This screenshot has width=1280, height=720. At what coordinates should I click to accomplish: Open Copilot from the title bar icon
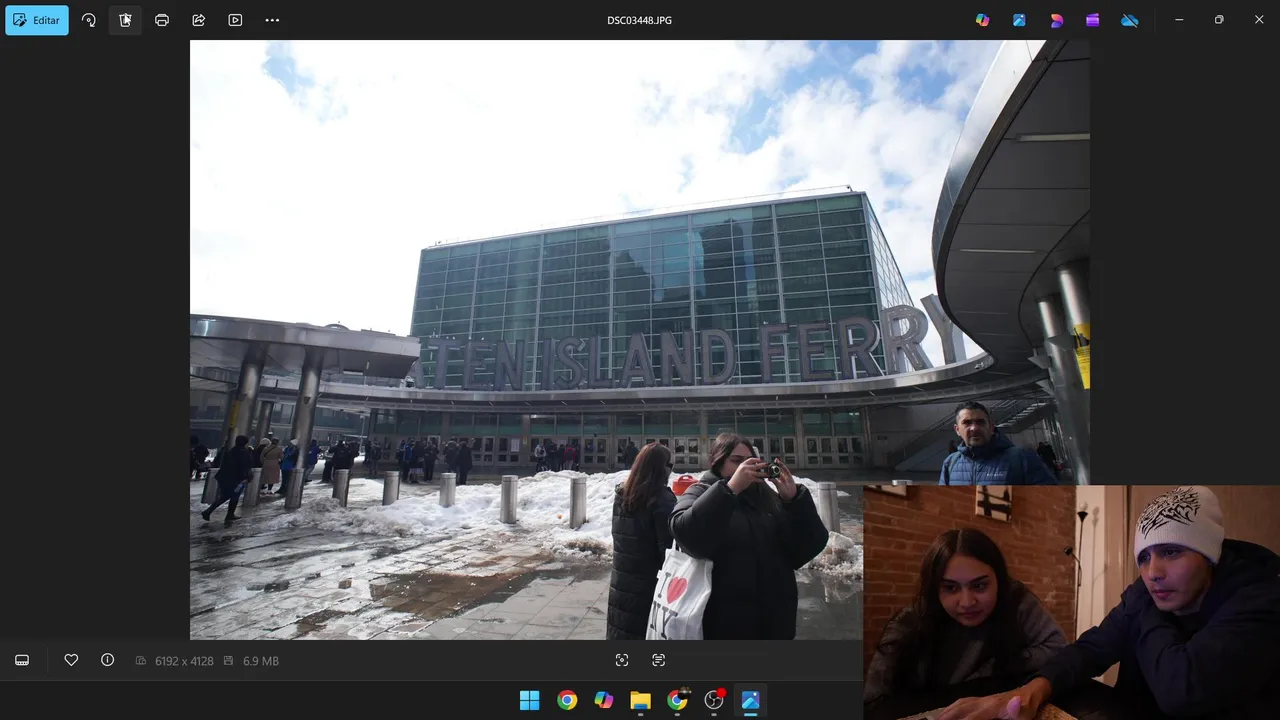pyautogui.click(x=982, y=20)
